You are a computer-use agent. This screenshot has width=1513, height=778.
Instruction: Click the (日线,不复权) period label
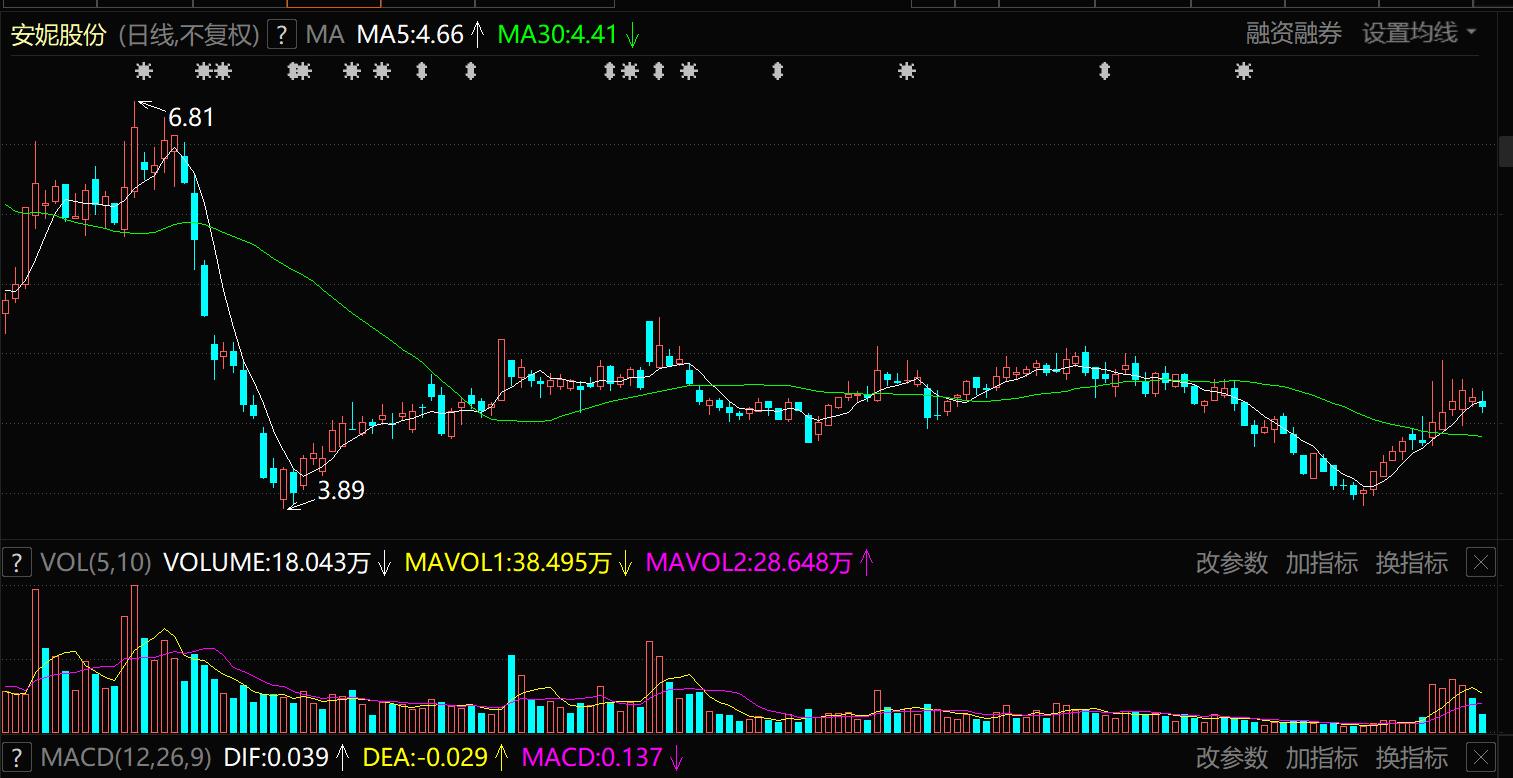189,35
